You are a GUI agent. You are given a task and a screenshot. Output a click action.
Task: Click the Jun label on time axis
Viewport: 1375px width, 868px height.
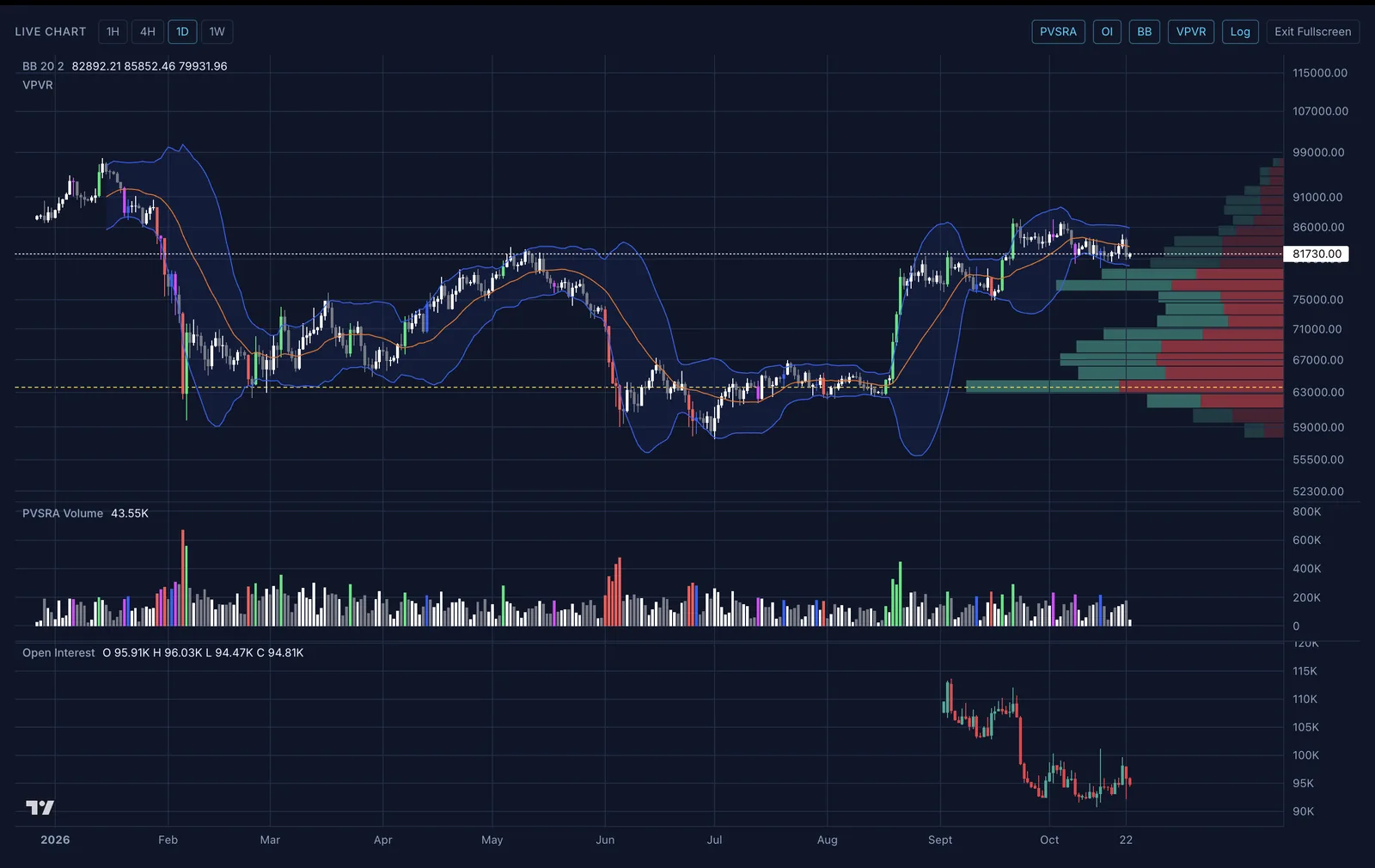click(x=605, y=840)
